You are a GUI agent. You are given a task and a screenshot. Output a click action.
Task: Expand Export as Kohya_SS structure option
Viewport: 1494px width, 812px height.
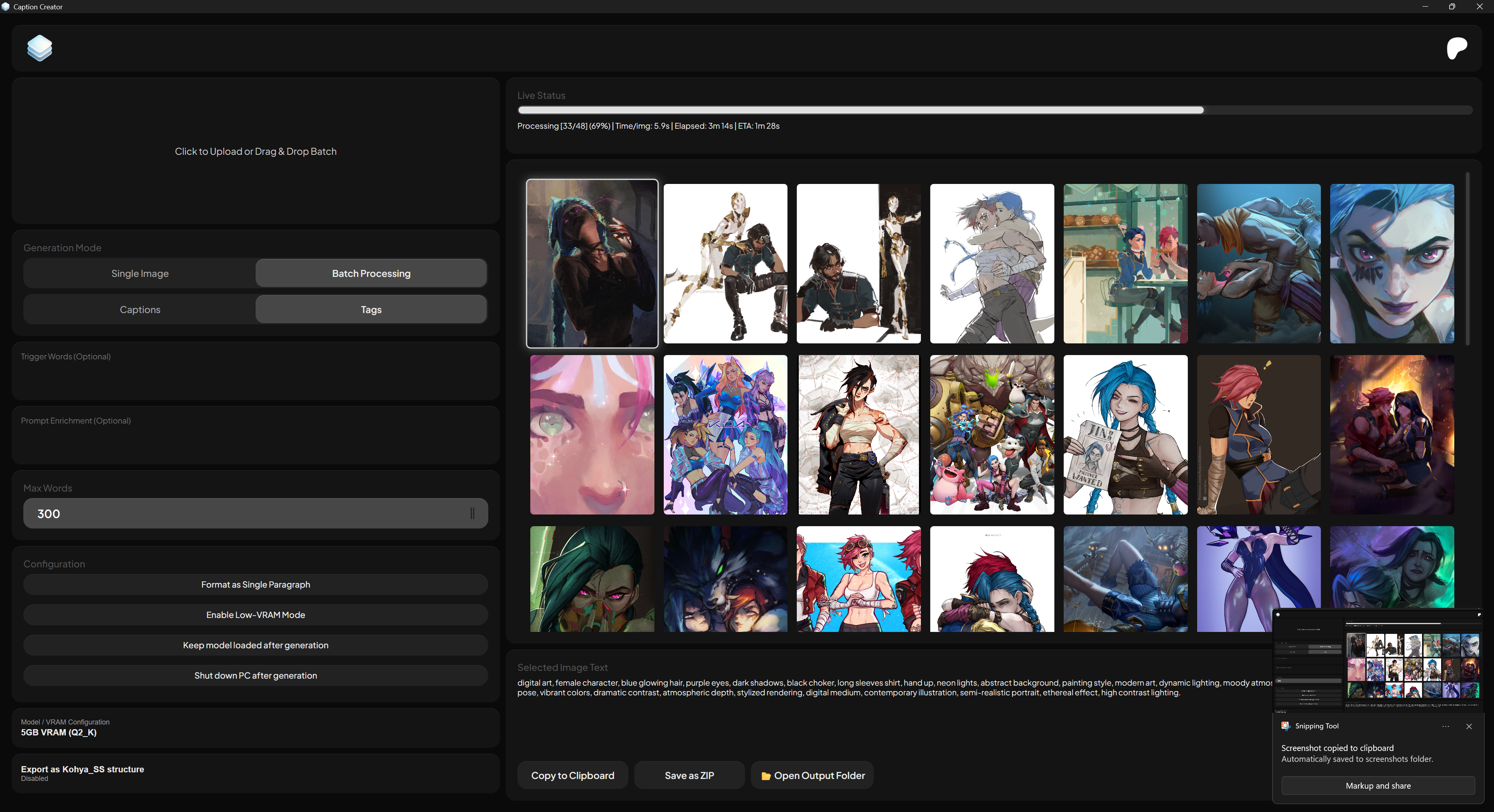coord(255,773)
